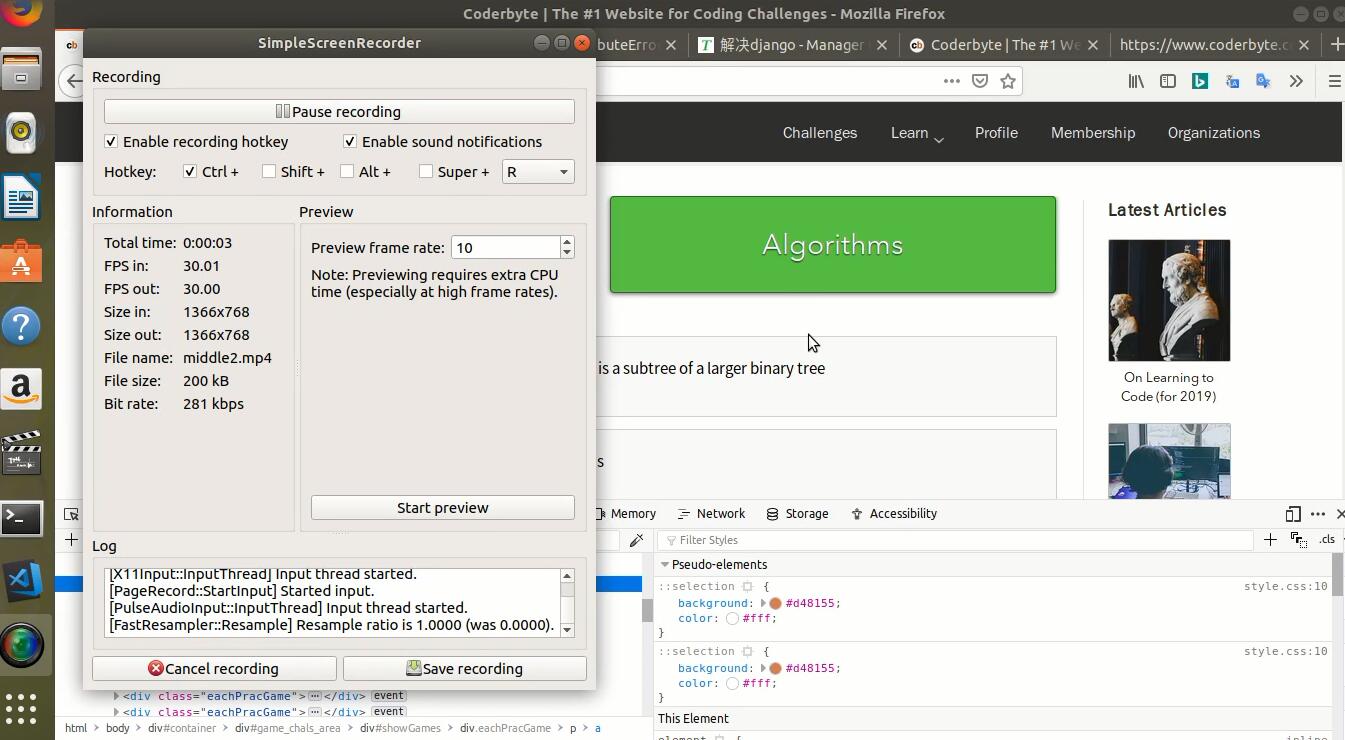The width and height of the screenshot is (1345, 740).
Task: Decrease preview frame rate with down arrow
Action: pyautogui.click(x=567, y=253)
